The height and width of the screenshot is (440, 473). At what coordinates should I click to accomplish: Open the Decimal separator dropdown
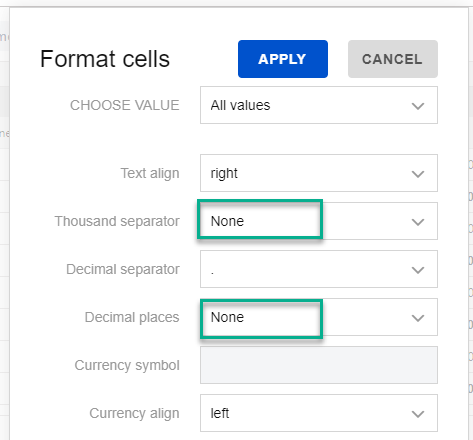click(319, 269)
